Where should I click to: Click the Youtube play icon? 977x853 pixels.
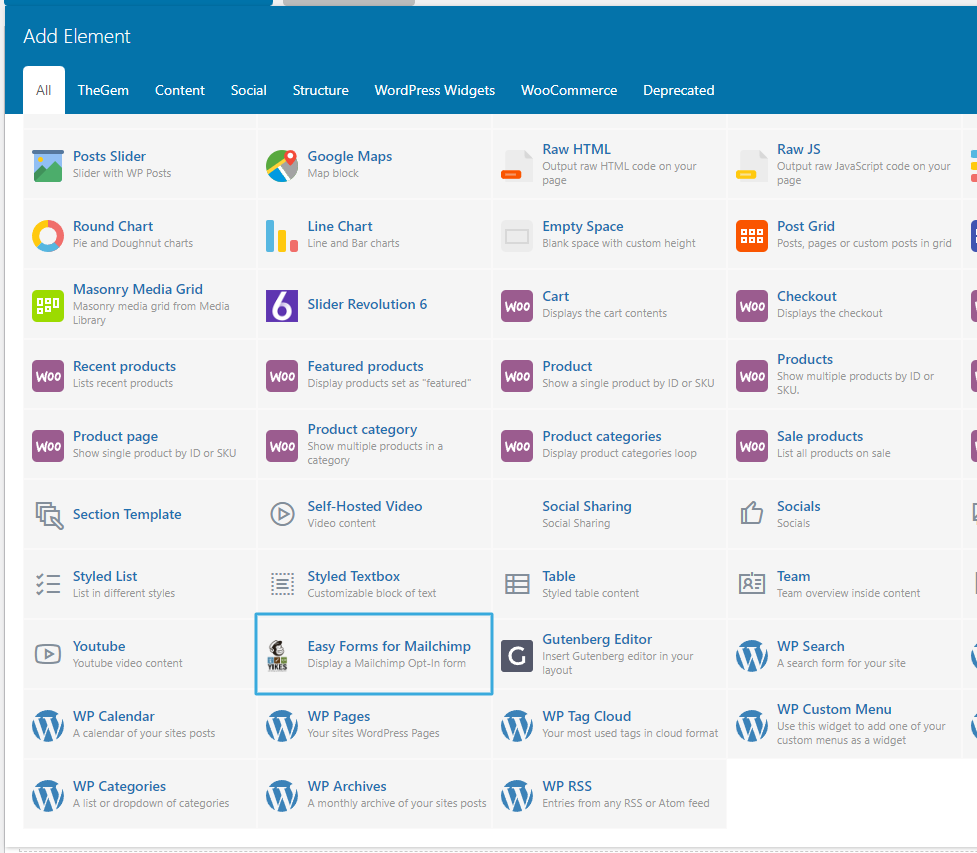click(x=48, y=654)
